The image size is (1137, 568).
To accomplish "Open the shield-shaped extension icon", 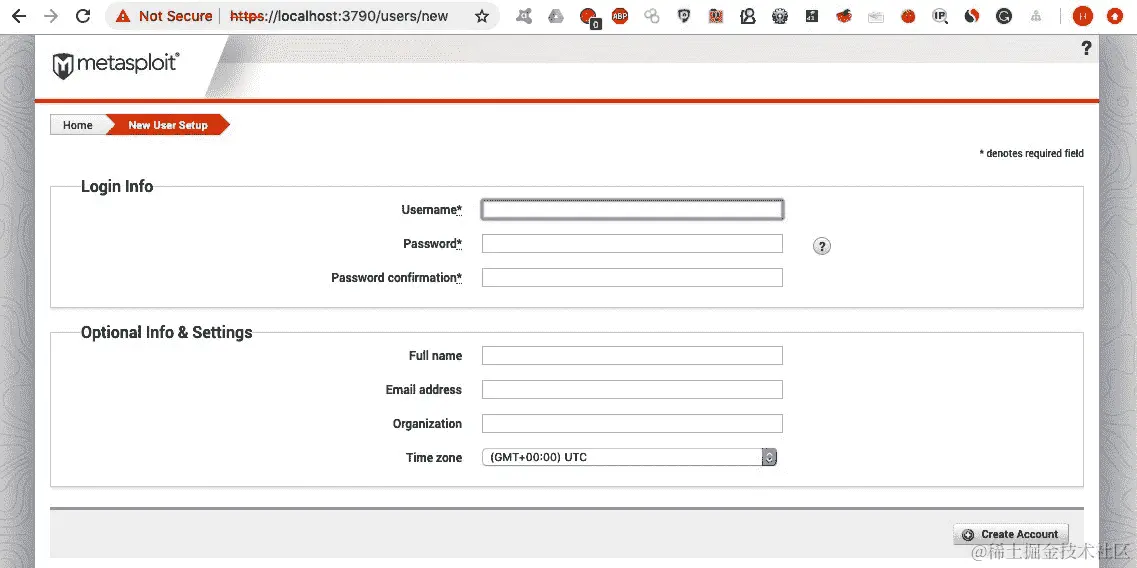I will coord(684,16).
